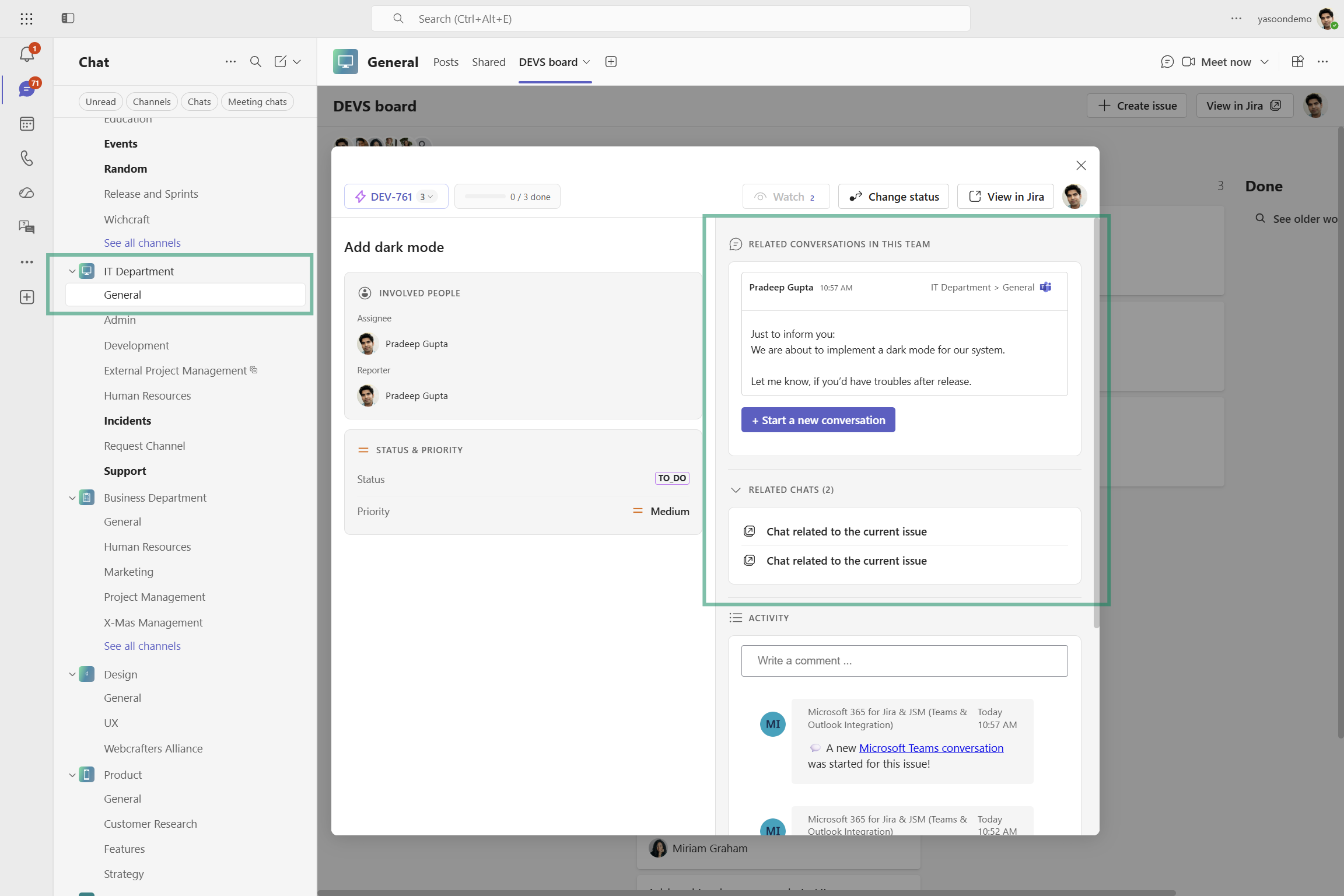Screen dimensions: 1344x896
Task: Open the channel conversation icon in header
Action: [1167, 62]
